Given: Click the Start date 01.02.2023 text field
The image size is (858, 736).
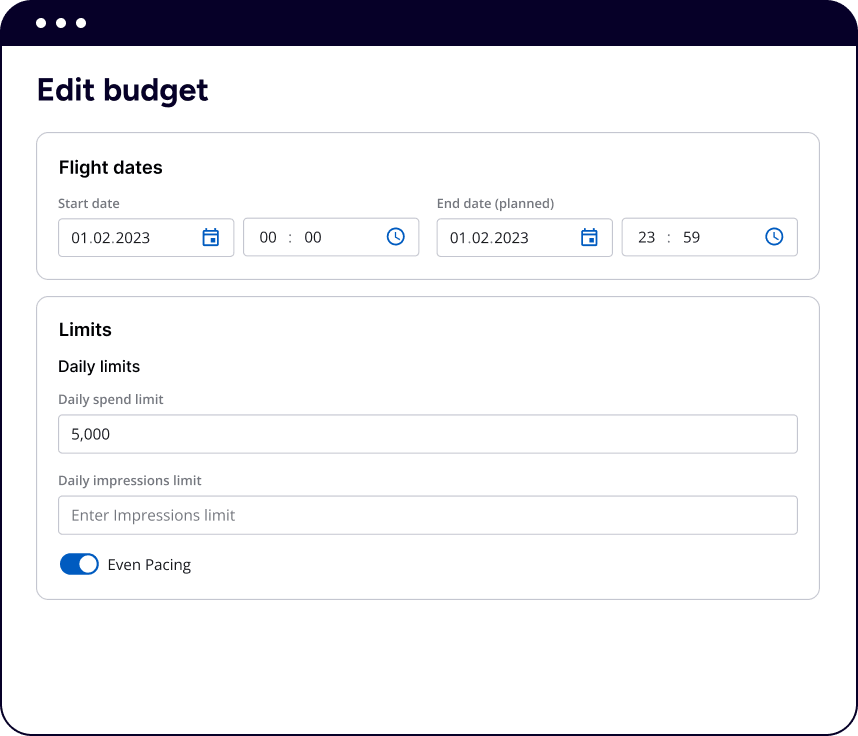Looking at the screenshot, I should (125, 238).
